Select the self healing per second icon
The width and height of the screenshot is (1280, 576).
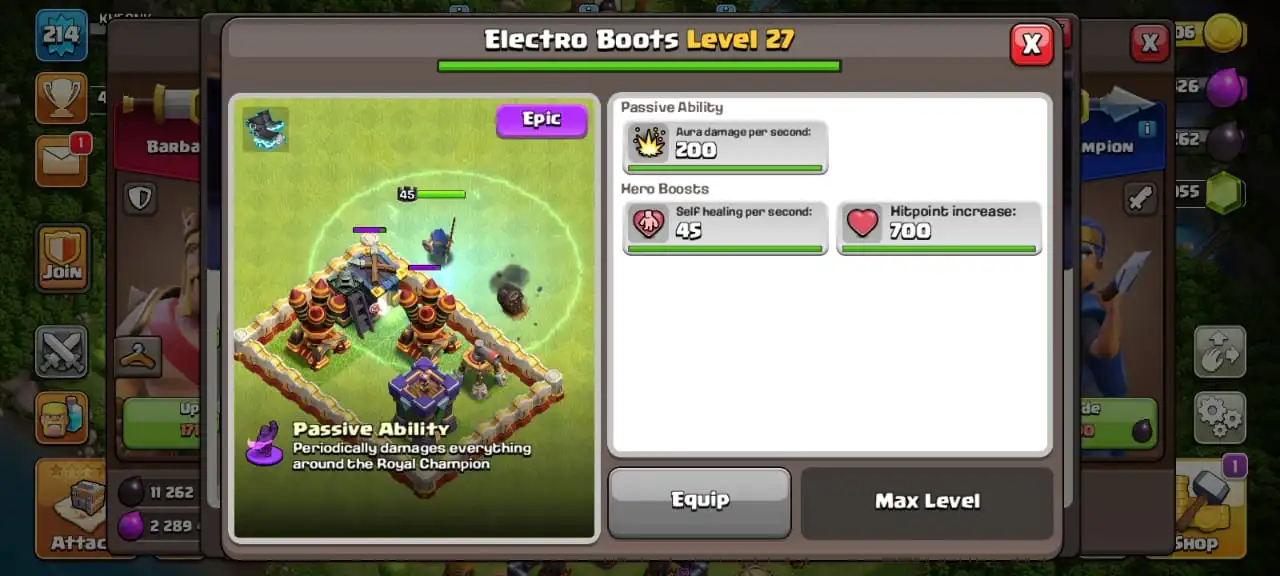648,224
